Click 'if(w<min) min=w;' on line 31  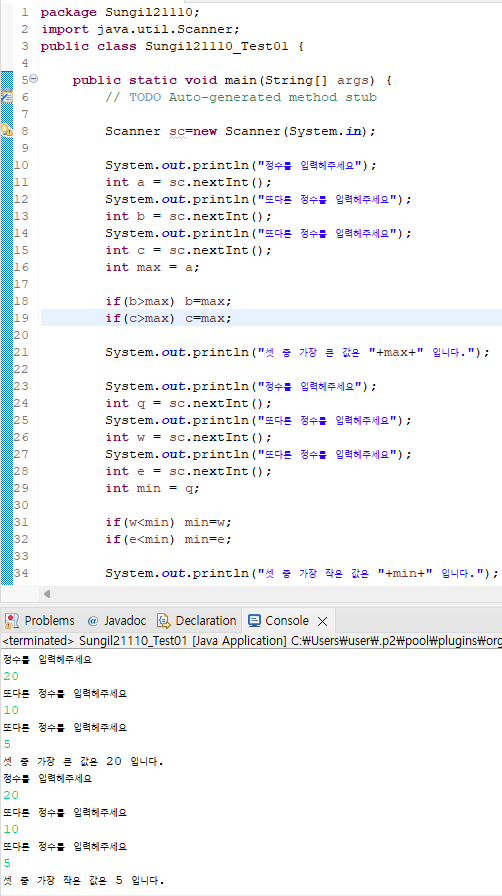[x=169, y=522]
